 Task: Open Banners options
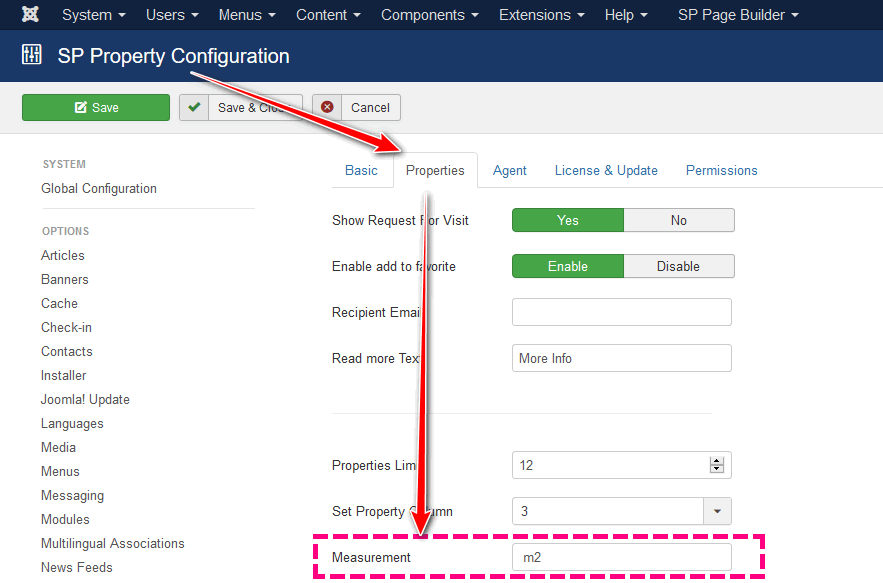click(65, 279)
